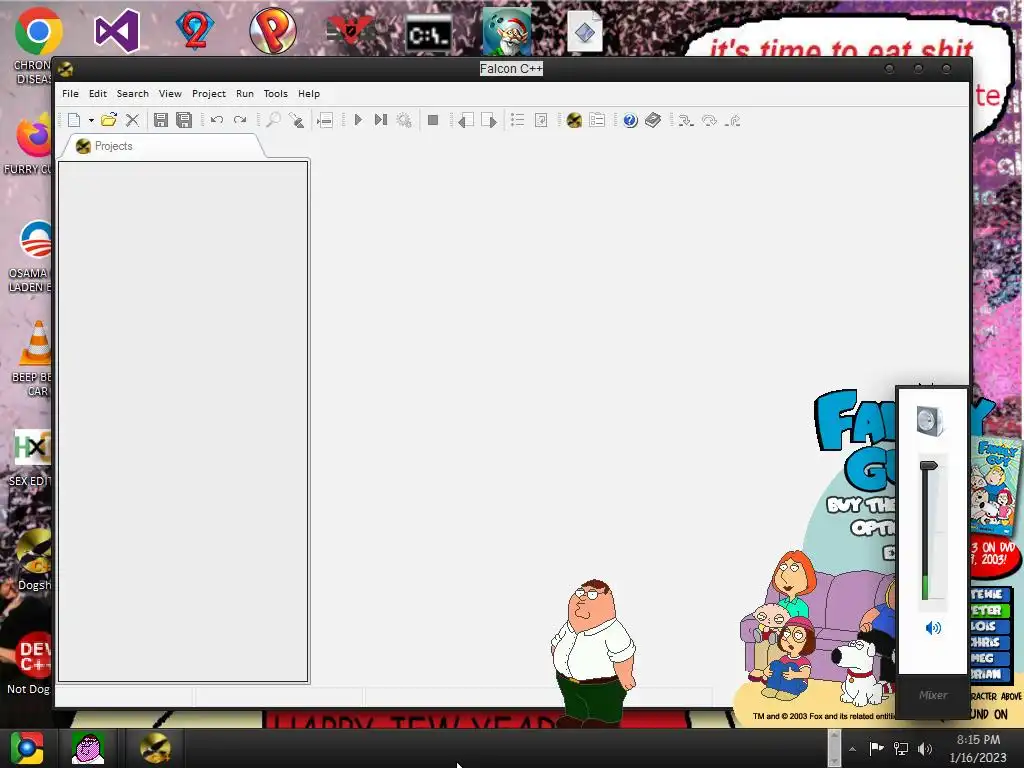Click the outline view toolbar icon
The height and width of the screenshot is (768, 1024).
coord(597,120)
